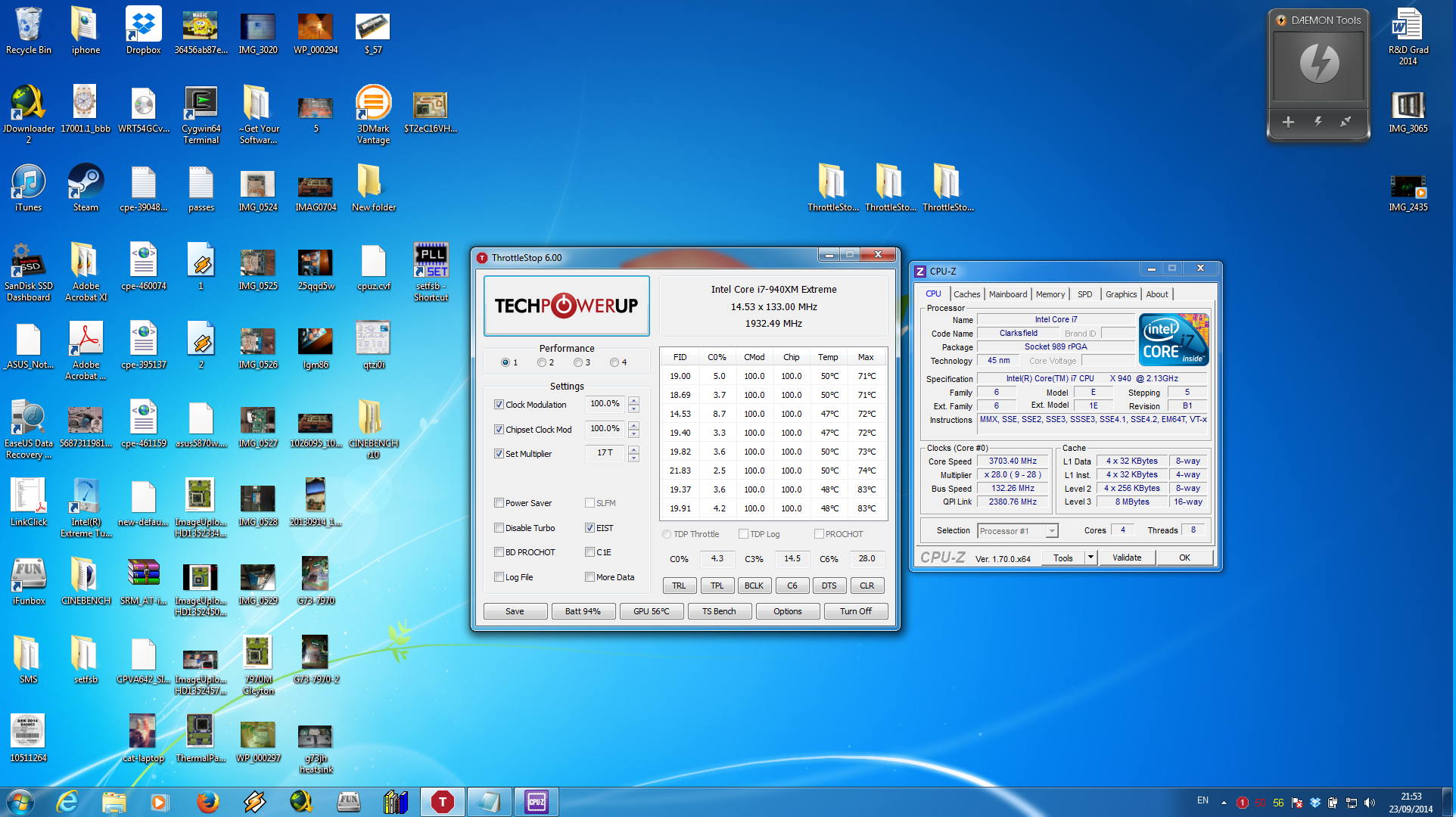Click the Save button in ThrottleStop
1456x817 pixels.
tap(515, 611)
